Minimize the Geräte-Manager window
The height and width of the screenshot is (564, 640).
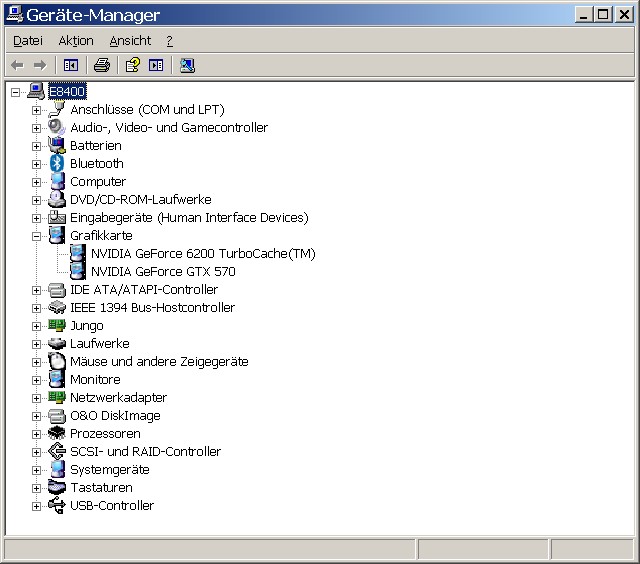click(584, 15)
